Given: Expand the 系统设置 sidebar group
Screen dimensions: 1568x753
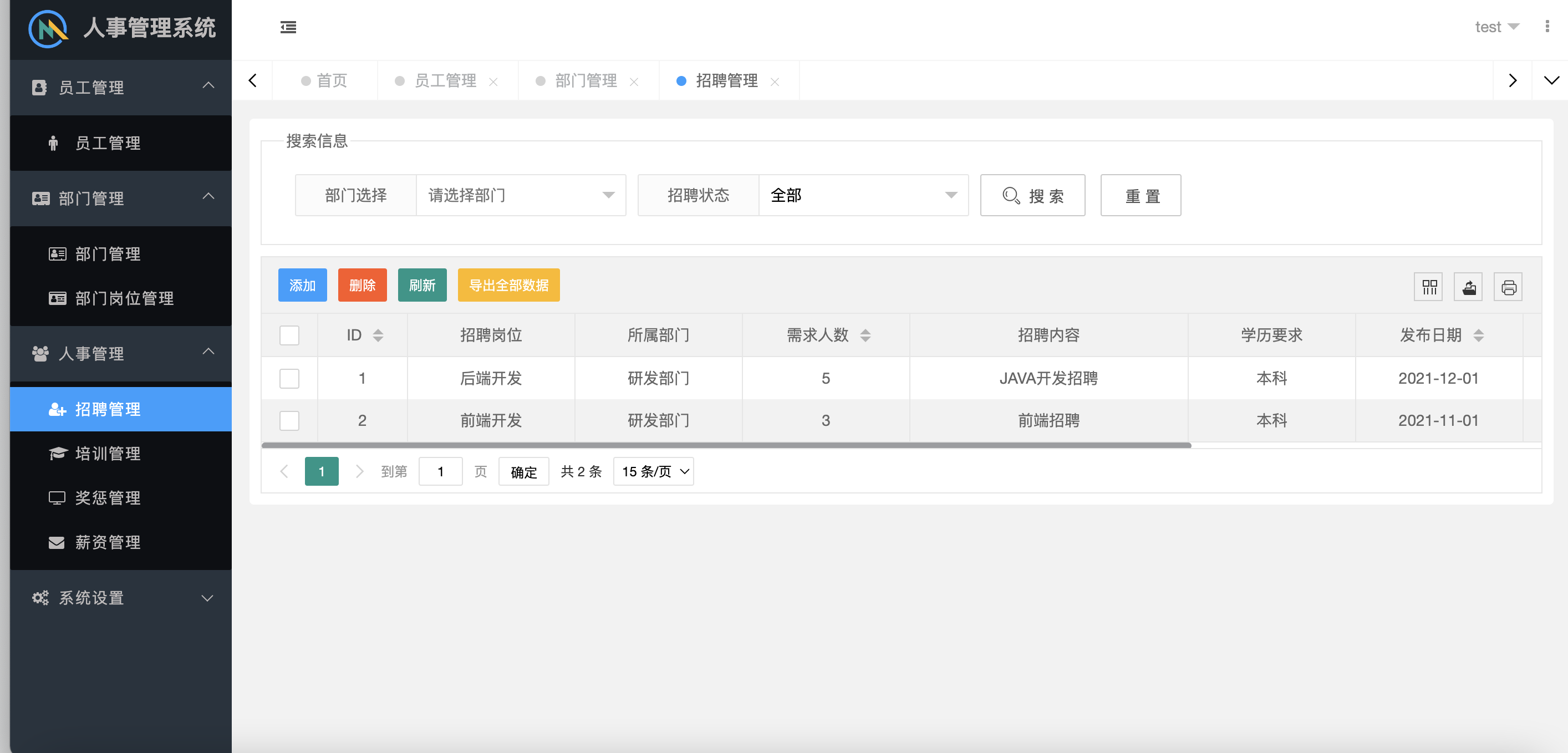Looking at the screenshot, I should 120,597.
